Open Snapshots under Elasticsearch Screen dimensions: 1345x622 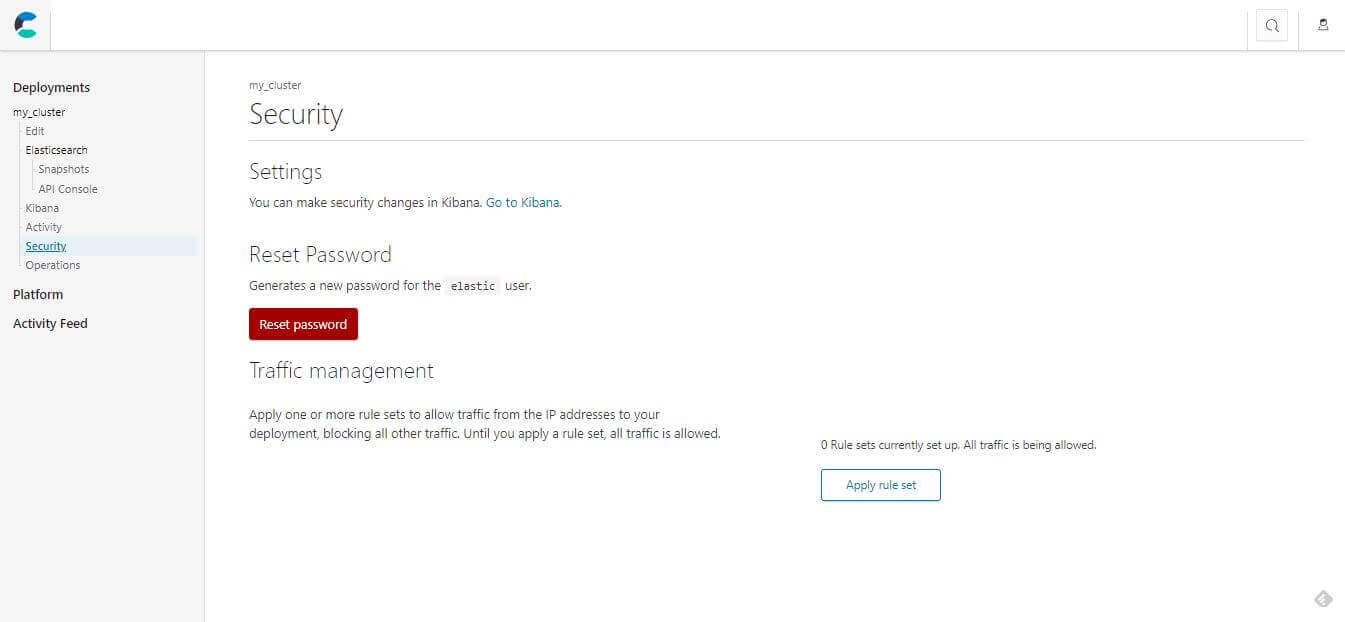click(x=64, y=169)
